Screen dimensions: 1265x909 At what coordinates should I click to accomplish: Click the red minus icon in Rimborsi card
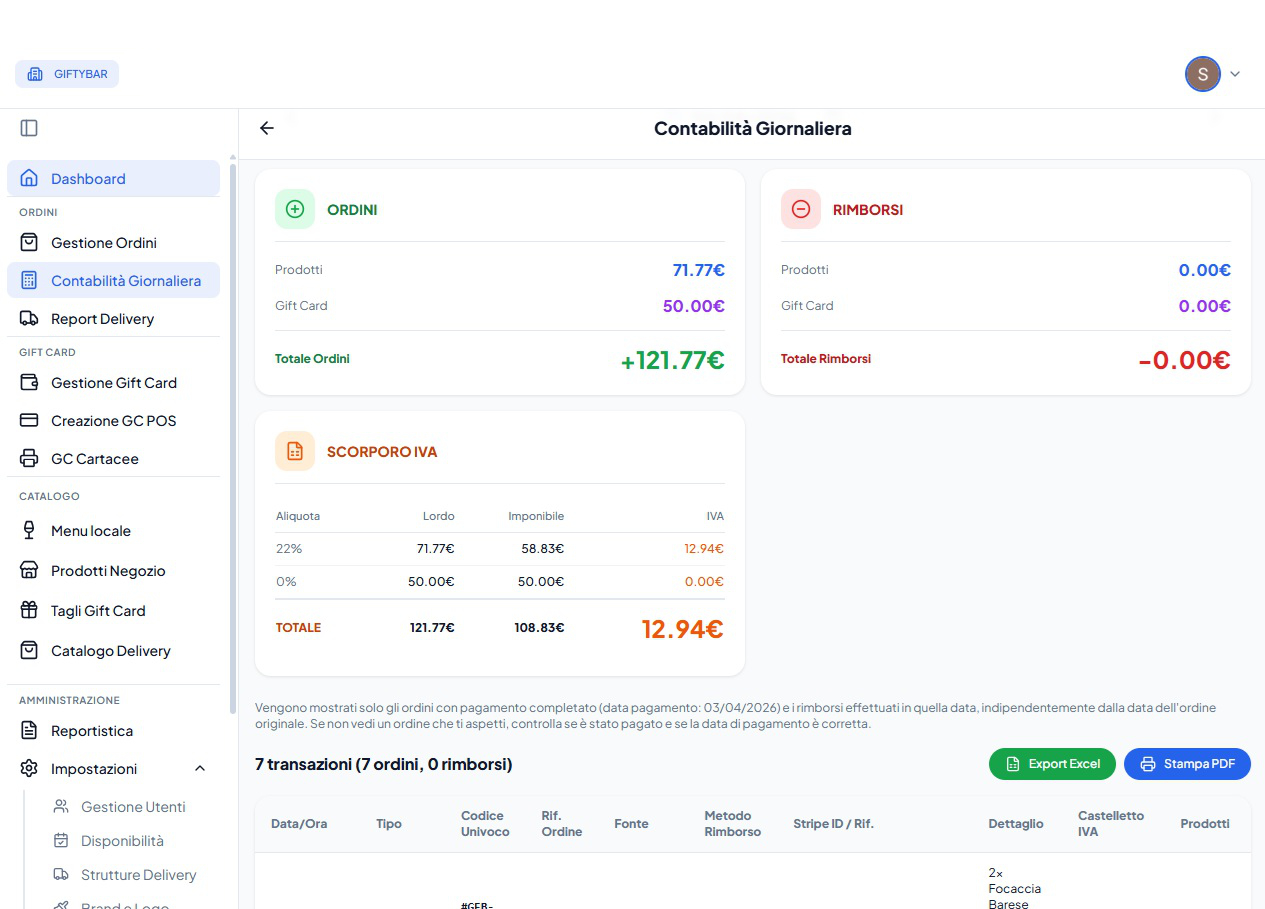(801, 209)
